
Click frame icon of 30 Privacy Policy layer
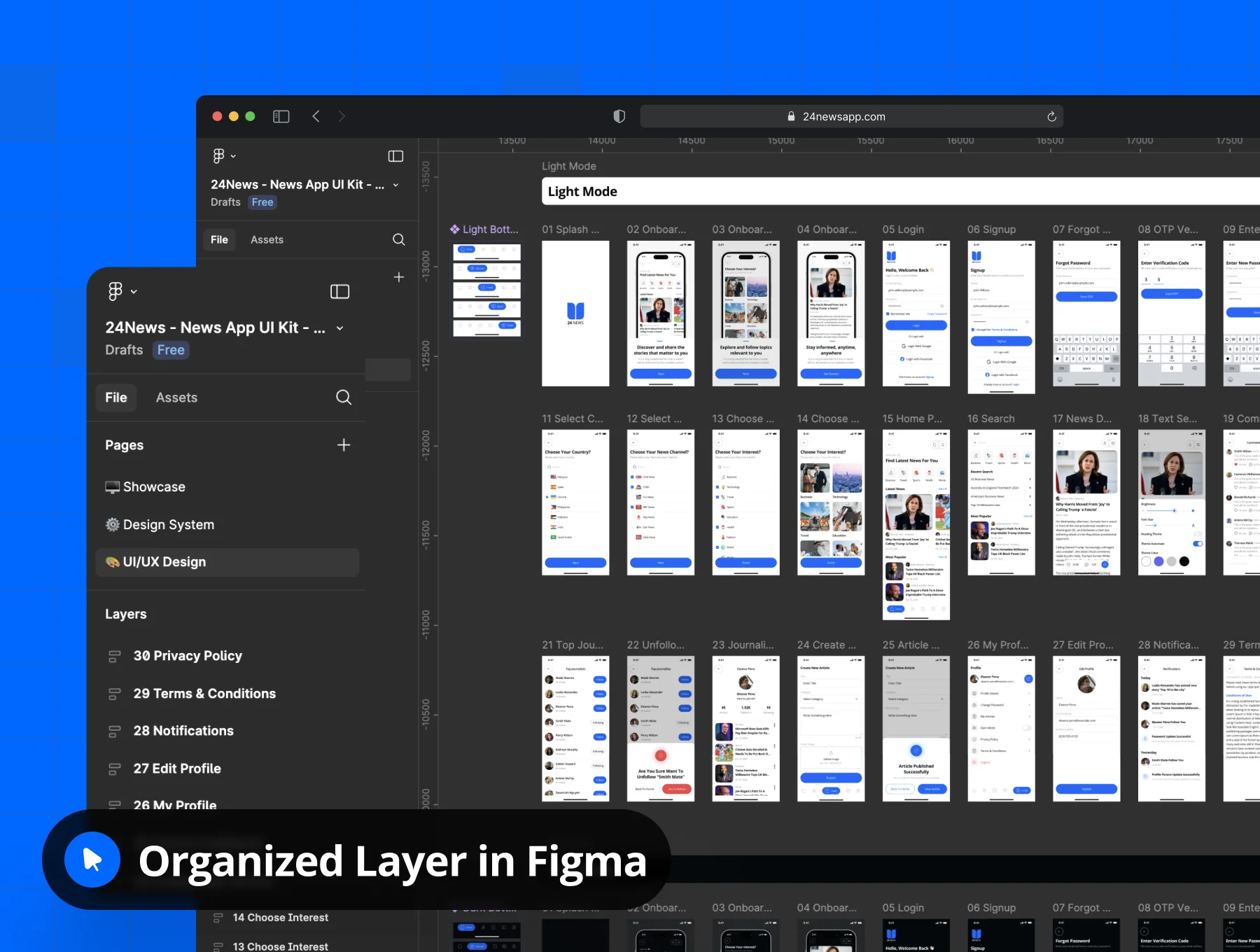[114, 657]
